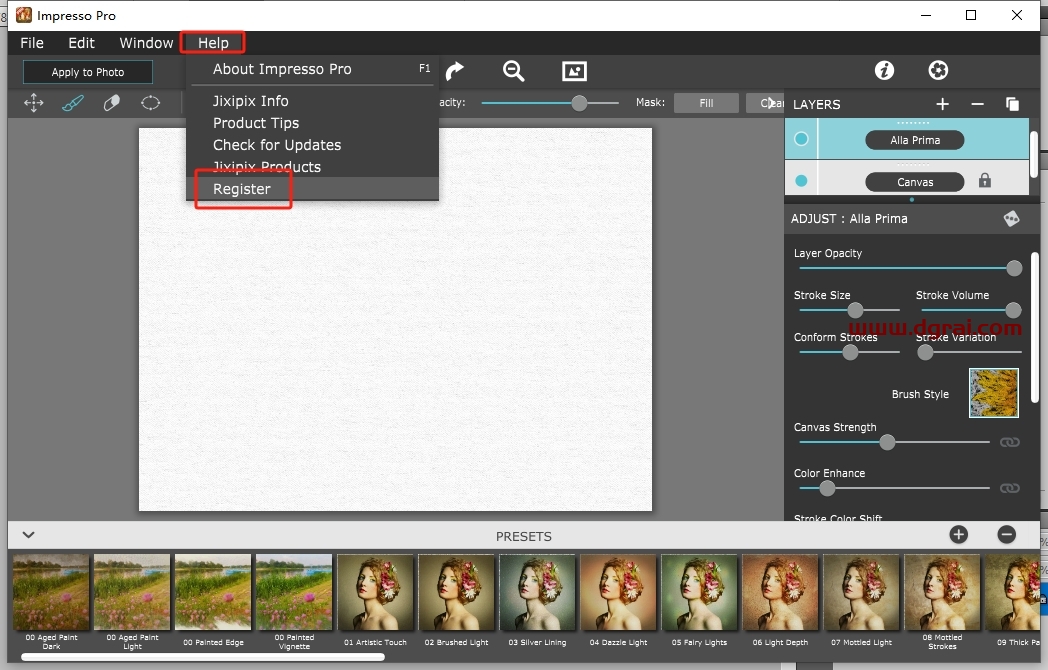The image size is (1048, 670).
Task: Click the Stroke Size slider handle
Action: coord(855,310)
